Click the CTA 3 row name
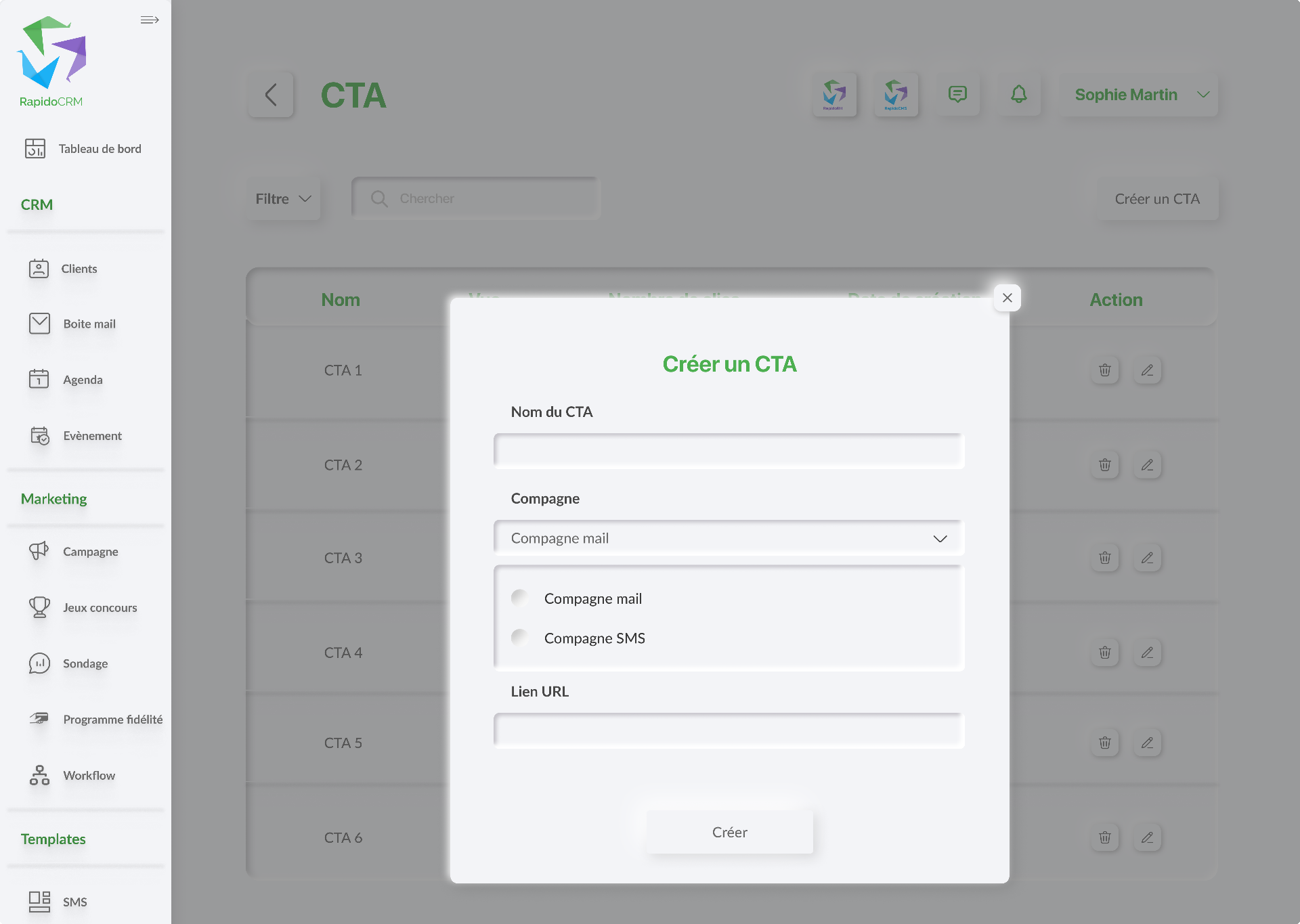Image resolution: width=1300 pixels, height=924 pixels. click(343, 558)
